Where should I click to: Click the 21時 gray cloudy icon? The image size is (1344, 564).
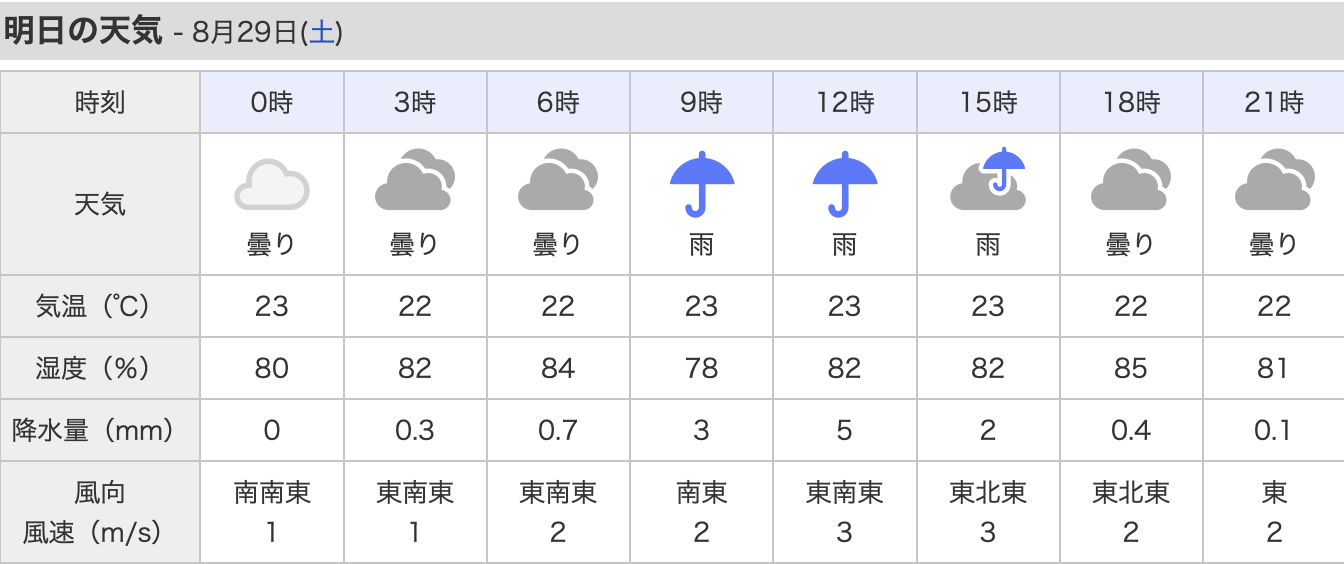point(1274,180)
